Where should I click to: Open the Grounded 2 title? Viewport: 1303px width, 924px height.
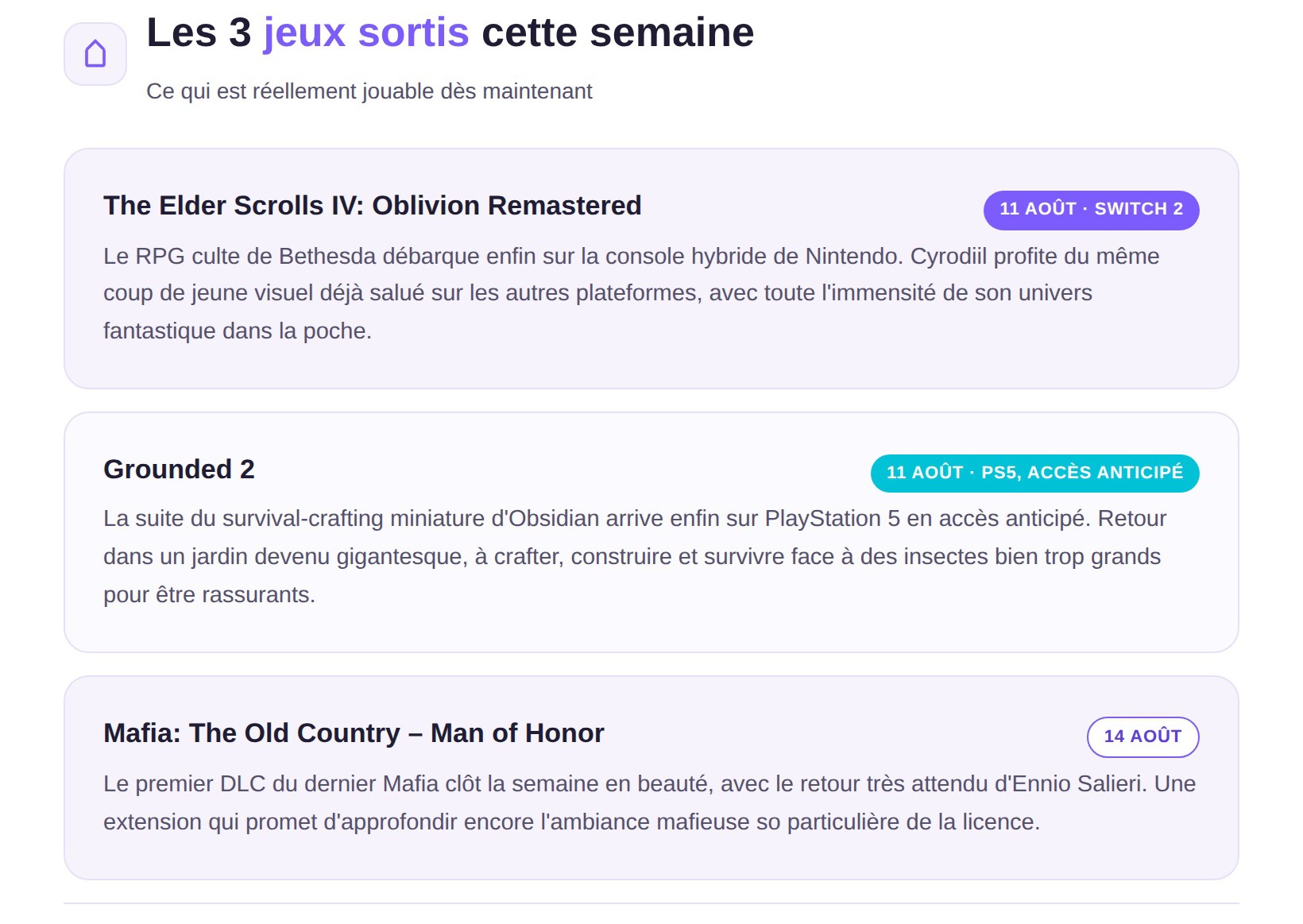click(x=179, y=470)
